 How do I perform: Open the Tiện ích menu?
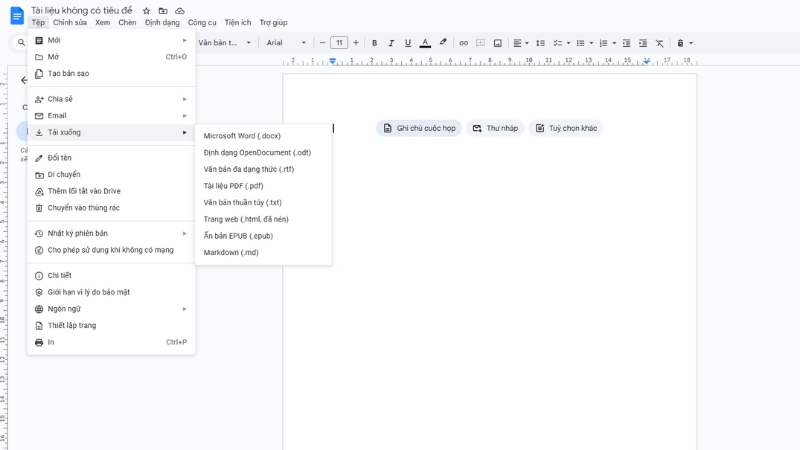click(x=238, y=22)
